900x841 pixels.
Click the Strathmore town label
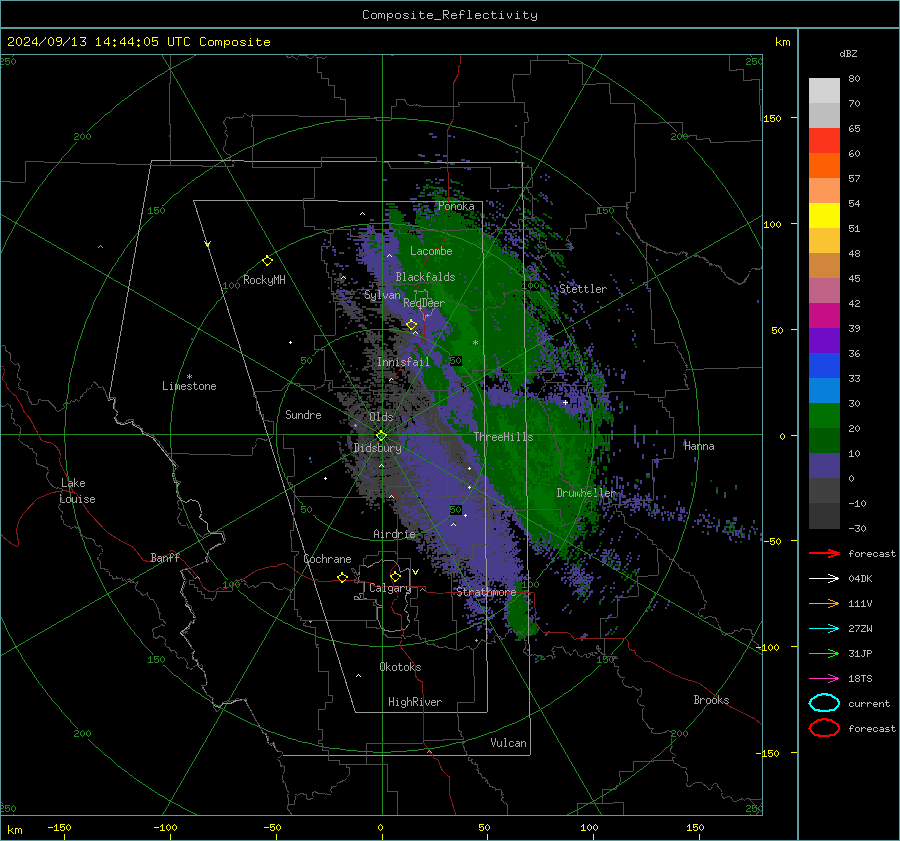[486, 592]
